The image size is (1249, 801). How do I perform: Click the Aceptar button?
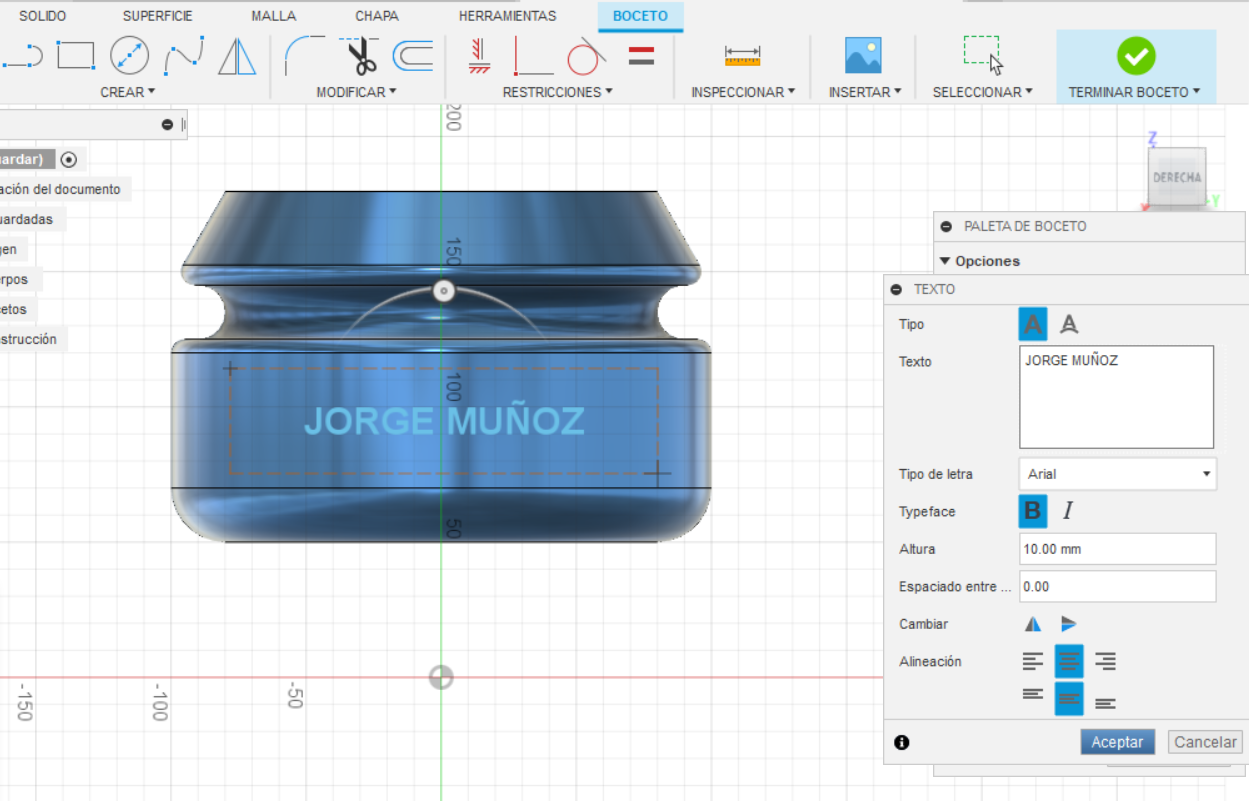click(x=1117, y=742)
